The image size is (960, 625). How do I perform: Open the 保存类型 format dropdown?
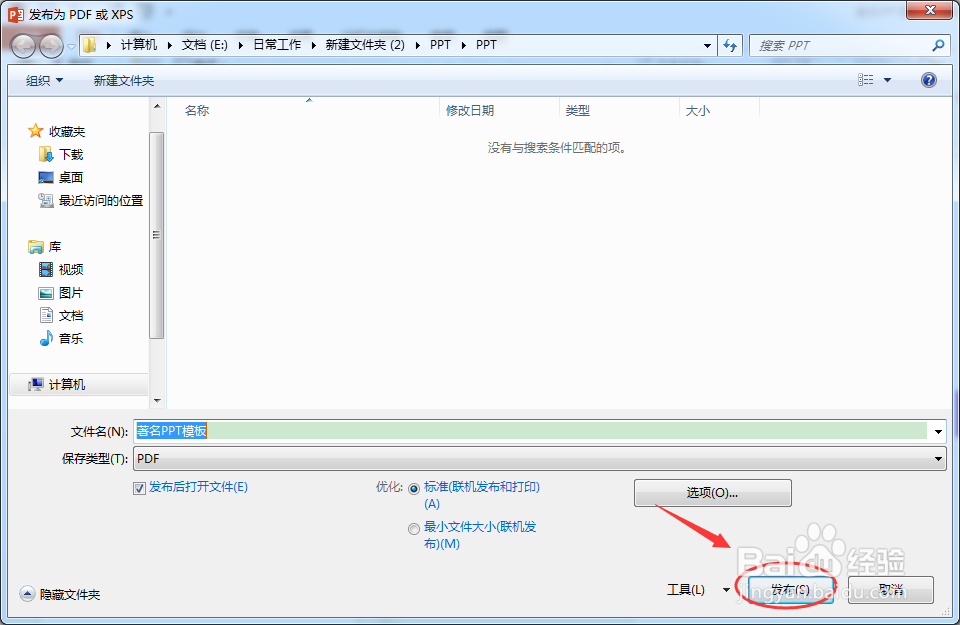pos(938,458)
